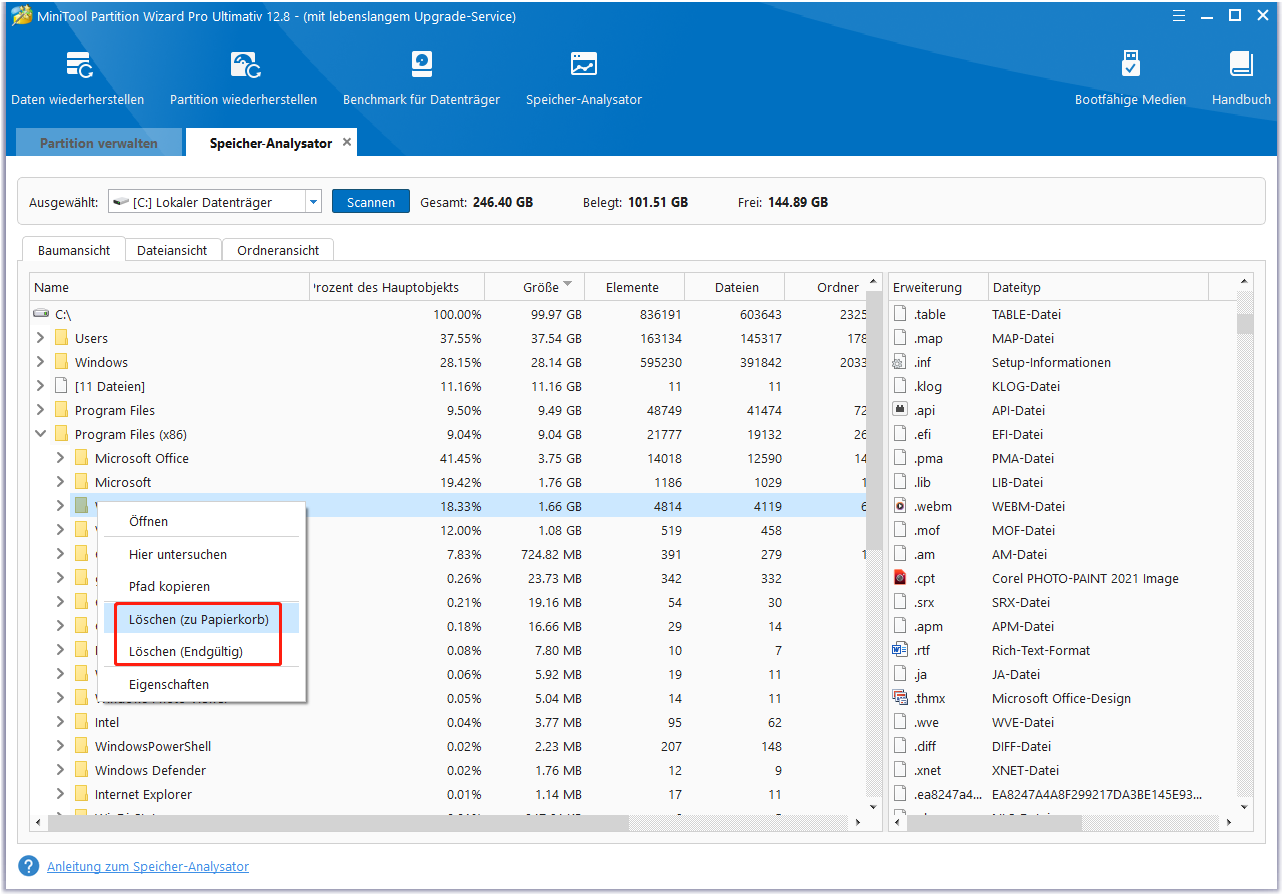The height and width of the screenshot is (894, 1282).
Task: Sort by Elemente column header
Action: 635,287
